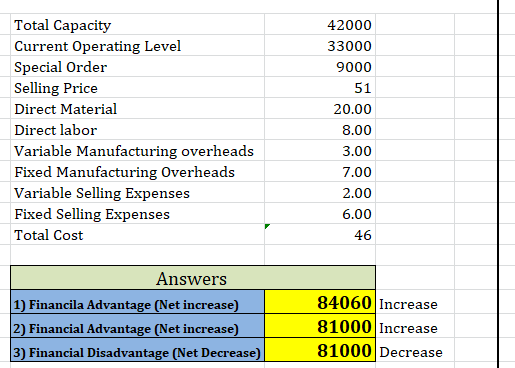Click the 8.00 direct labor value
Viewport: 515px width, 368px height.
point(320,129)
